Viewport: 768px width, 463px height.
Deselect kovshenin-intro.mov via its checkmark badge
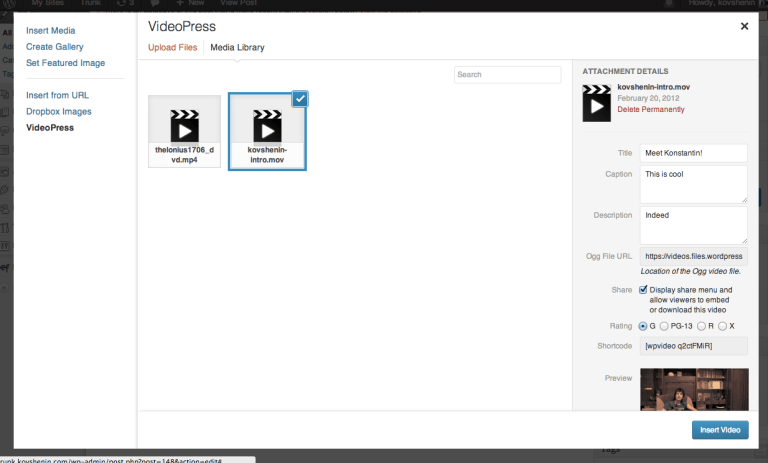point(300,99)
